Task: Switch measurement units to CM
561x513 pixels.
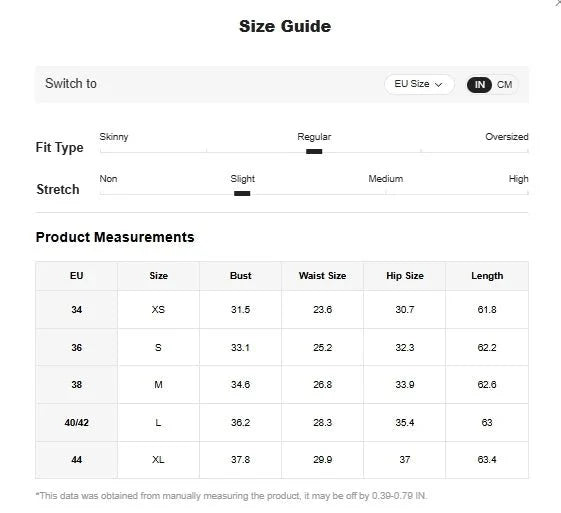Action: tap(504, 85)
